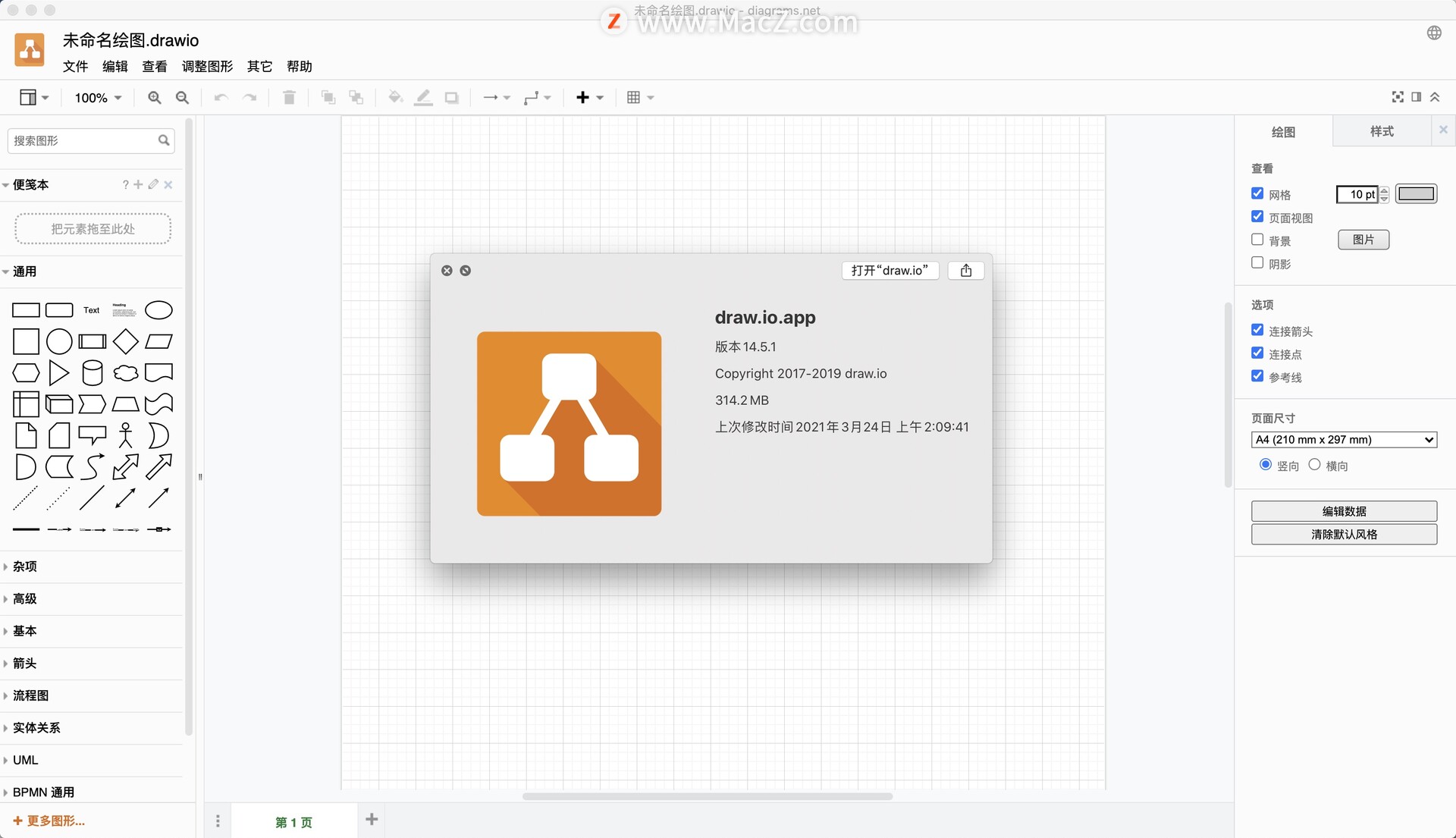Click the share icon in info dialog
The image size is (1456, 838).
point(966,271)
